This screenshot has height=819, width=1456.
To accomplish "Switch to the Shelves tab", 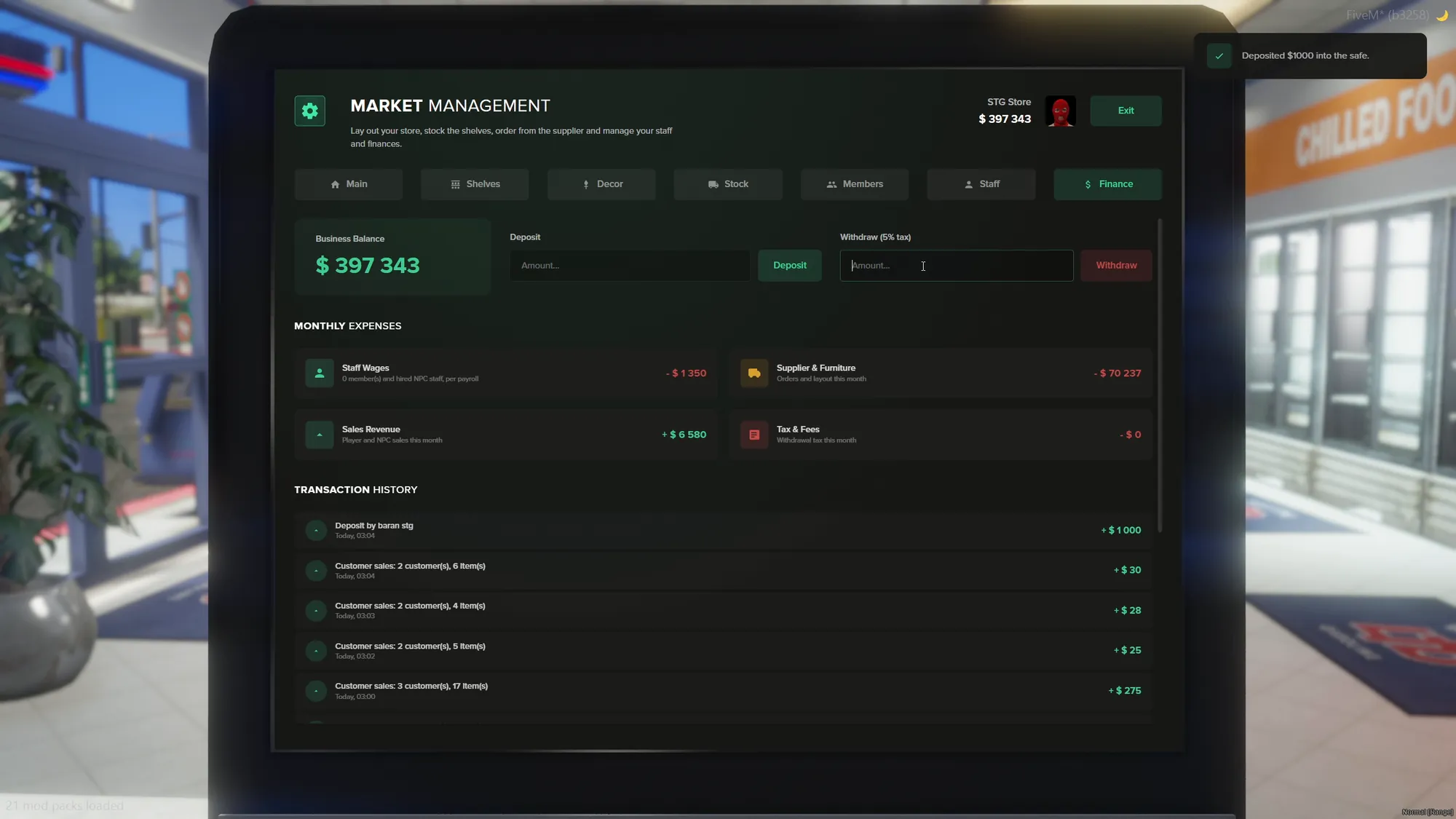I will (x=475, y=184).
